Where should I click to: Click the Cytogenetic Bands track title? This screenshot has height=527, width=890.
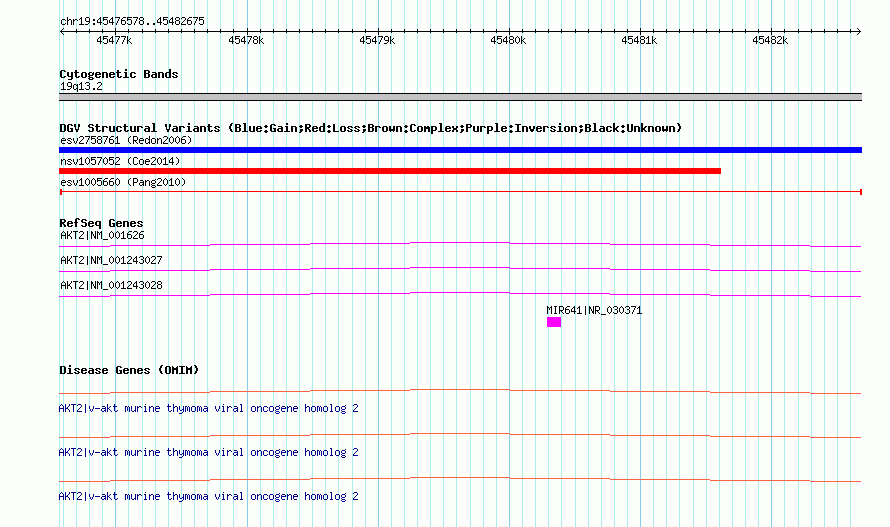tap(119, 74)
